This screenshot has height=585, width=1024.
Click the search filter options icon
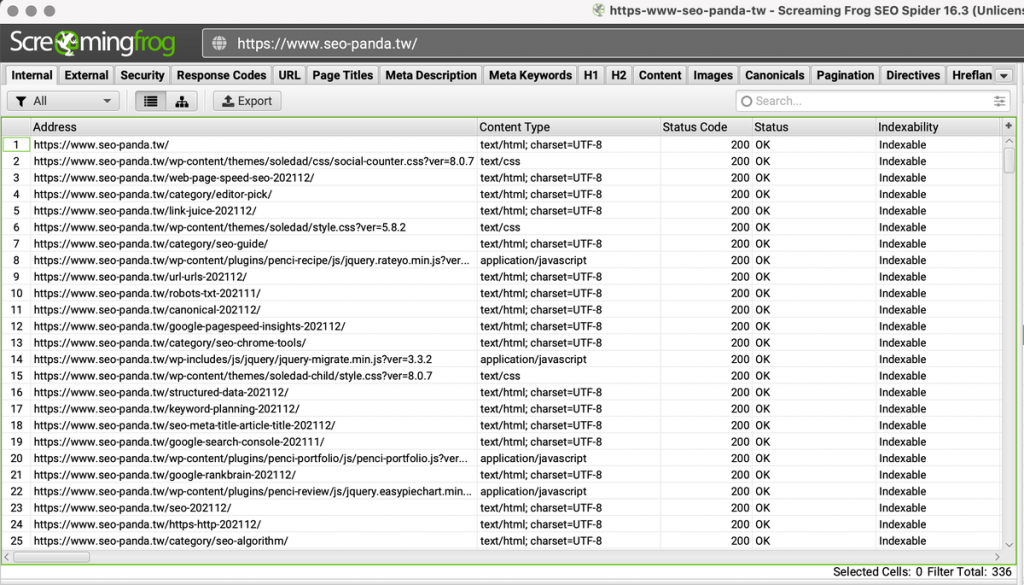(x=999, y=101)
